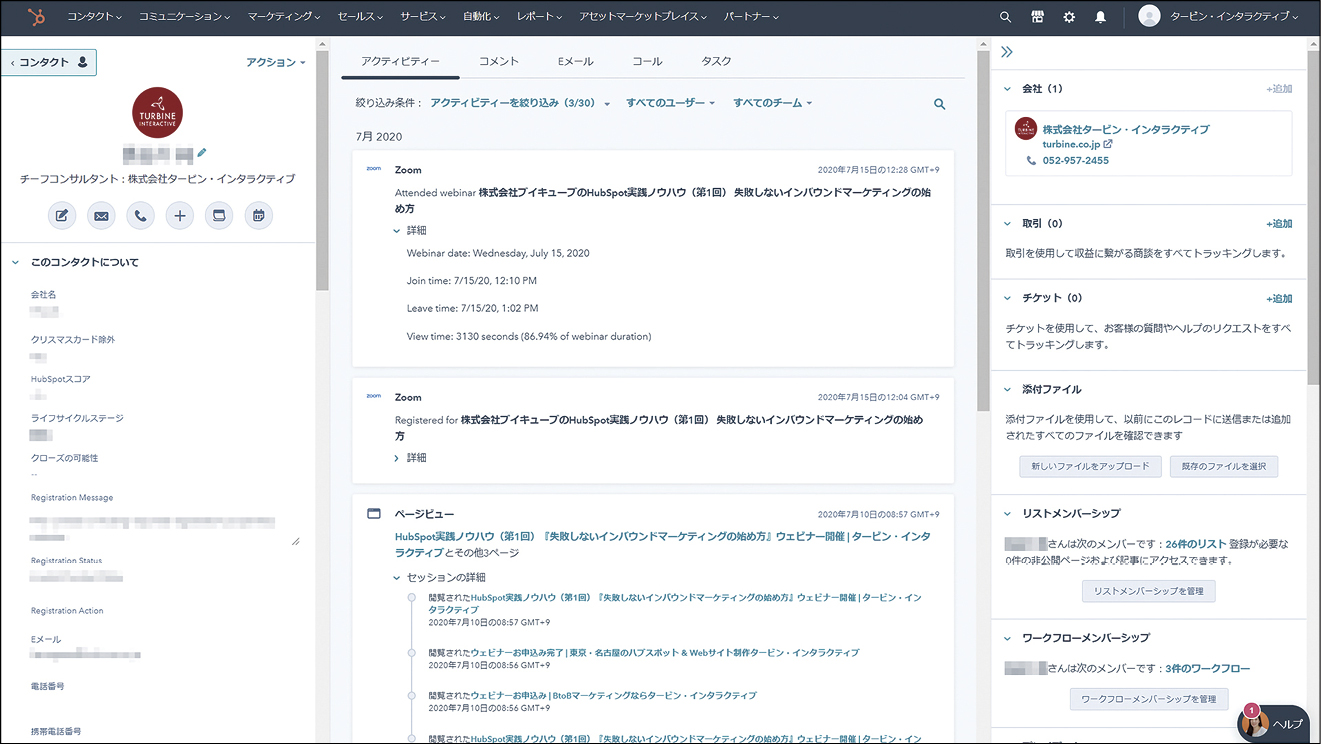Click the 26件のリスト link
The width and height of the screenshot is (1321, 744).
(x=1195, y=544)
